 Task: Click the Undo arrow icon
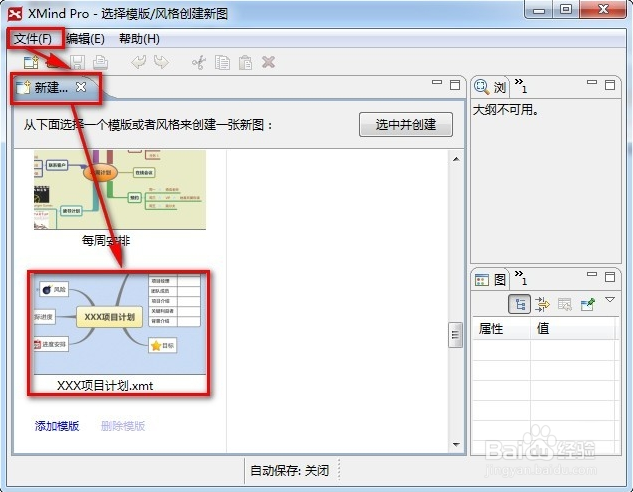click(x=139, y=62)
